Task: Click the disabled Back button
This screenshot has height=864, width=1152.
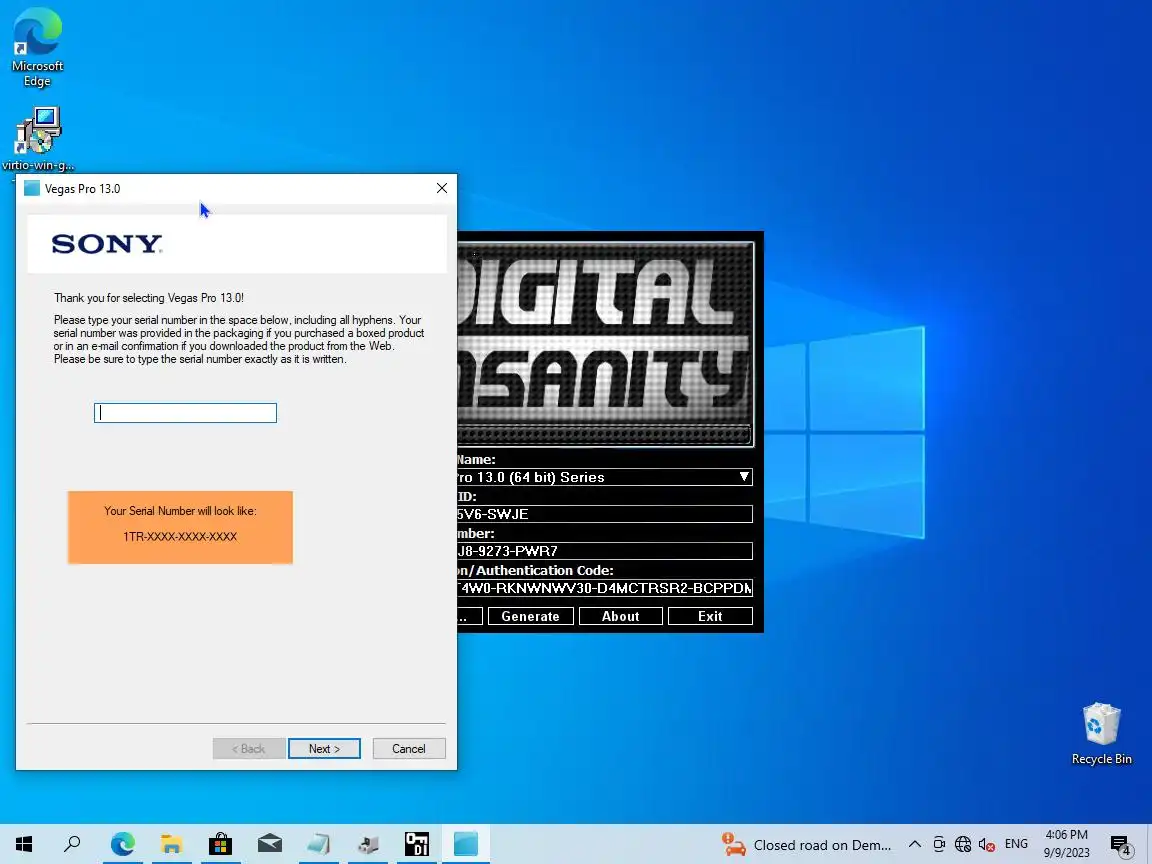Action: [249, 749]
